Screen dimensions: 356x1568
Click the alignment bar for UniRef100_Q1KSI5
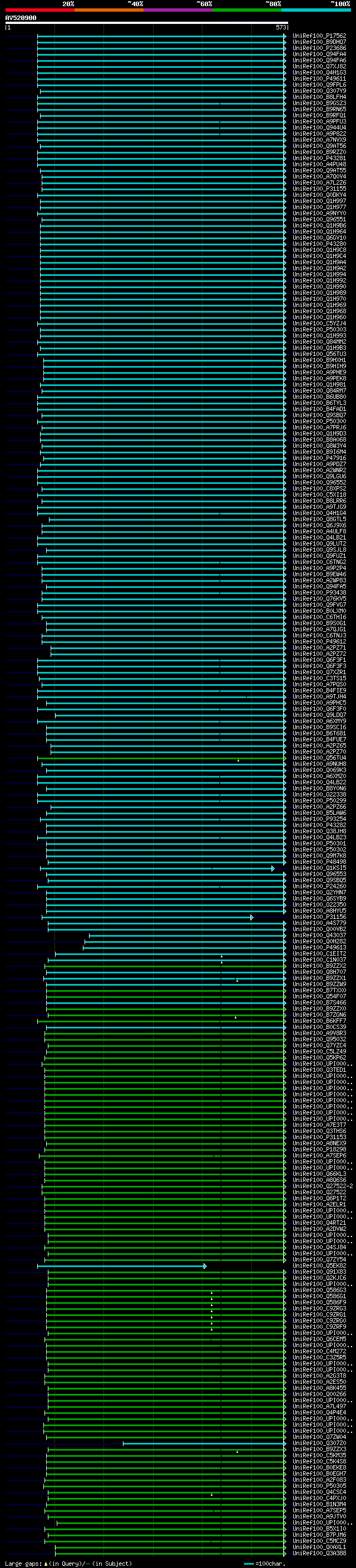(157, 868)
